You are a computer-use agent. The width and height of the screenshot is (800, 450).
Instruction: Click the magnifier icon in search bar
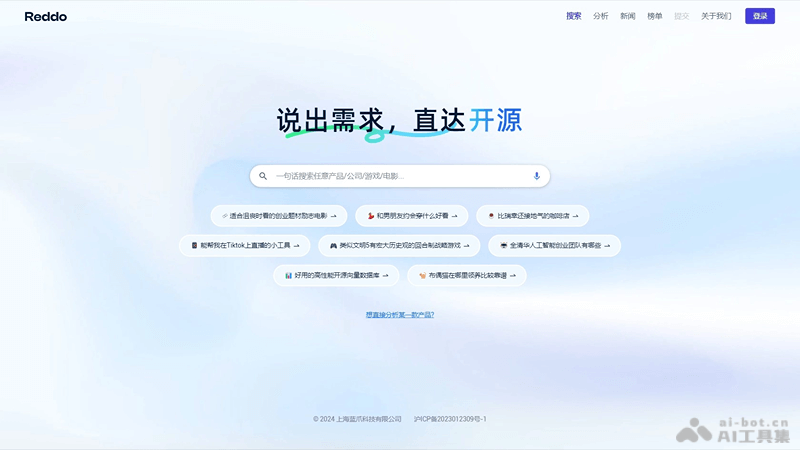263,176
